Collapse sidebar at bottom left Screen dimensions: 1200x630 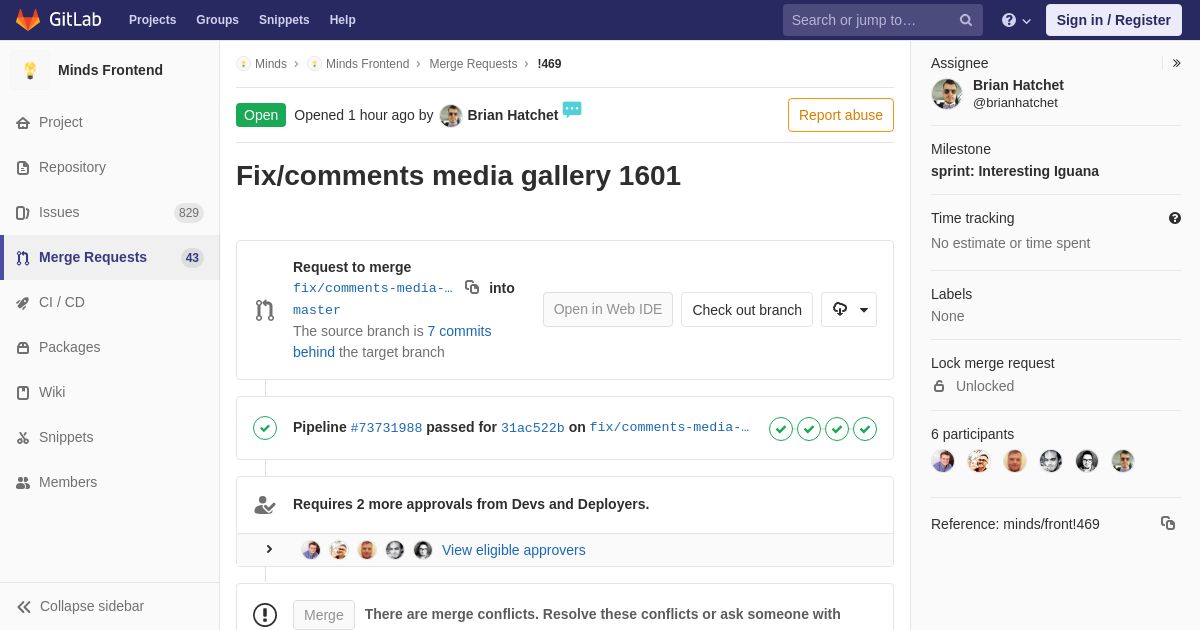point(81,606)
